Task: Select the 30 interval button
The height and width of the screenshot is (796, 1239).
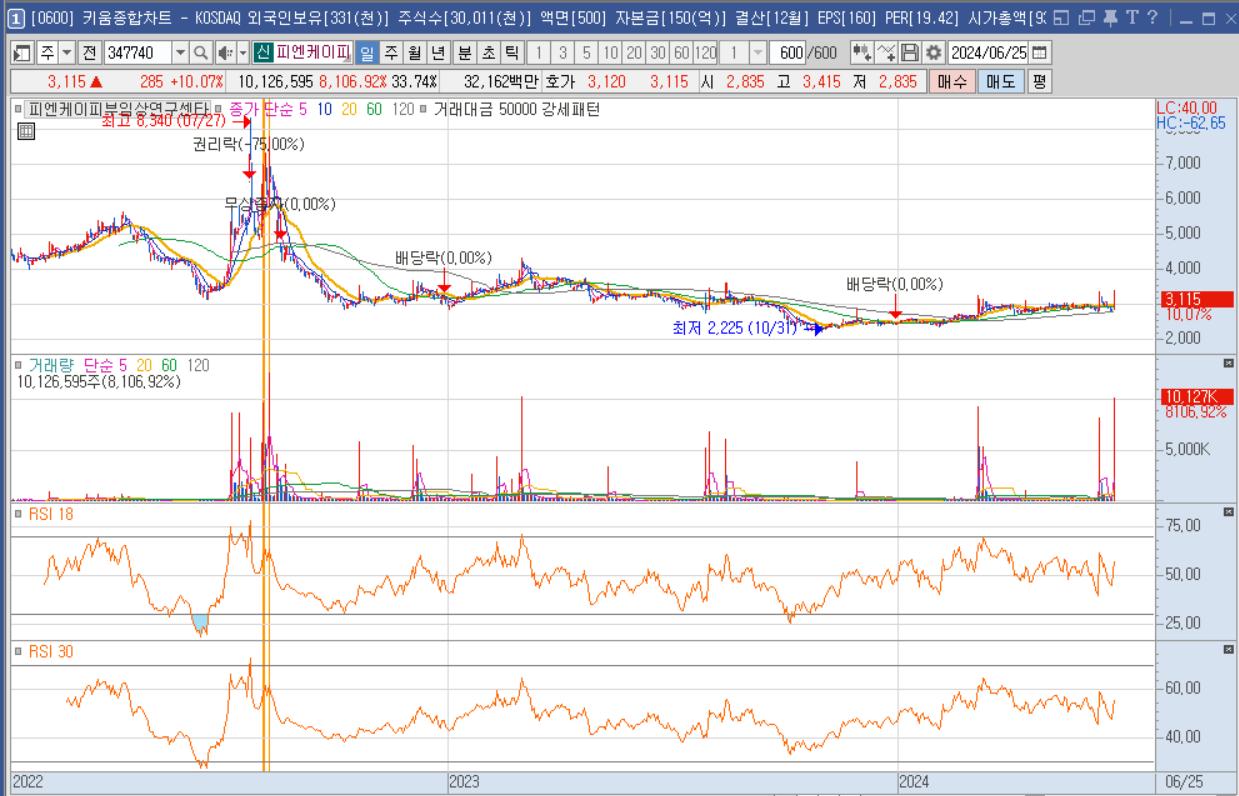Action: tap(658, 53)
